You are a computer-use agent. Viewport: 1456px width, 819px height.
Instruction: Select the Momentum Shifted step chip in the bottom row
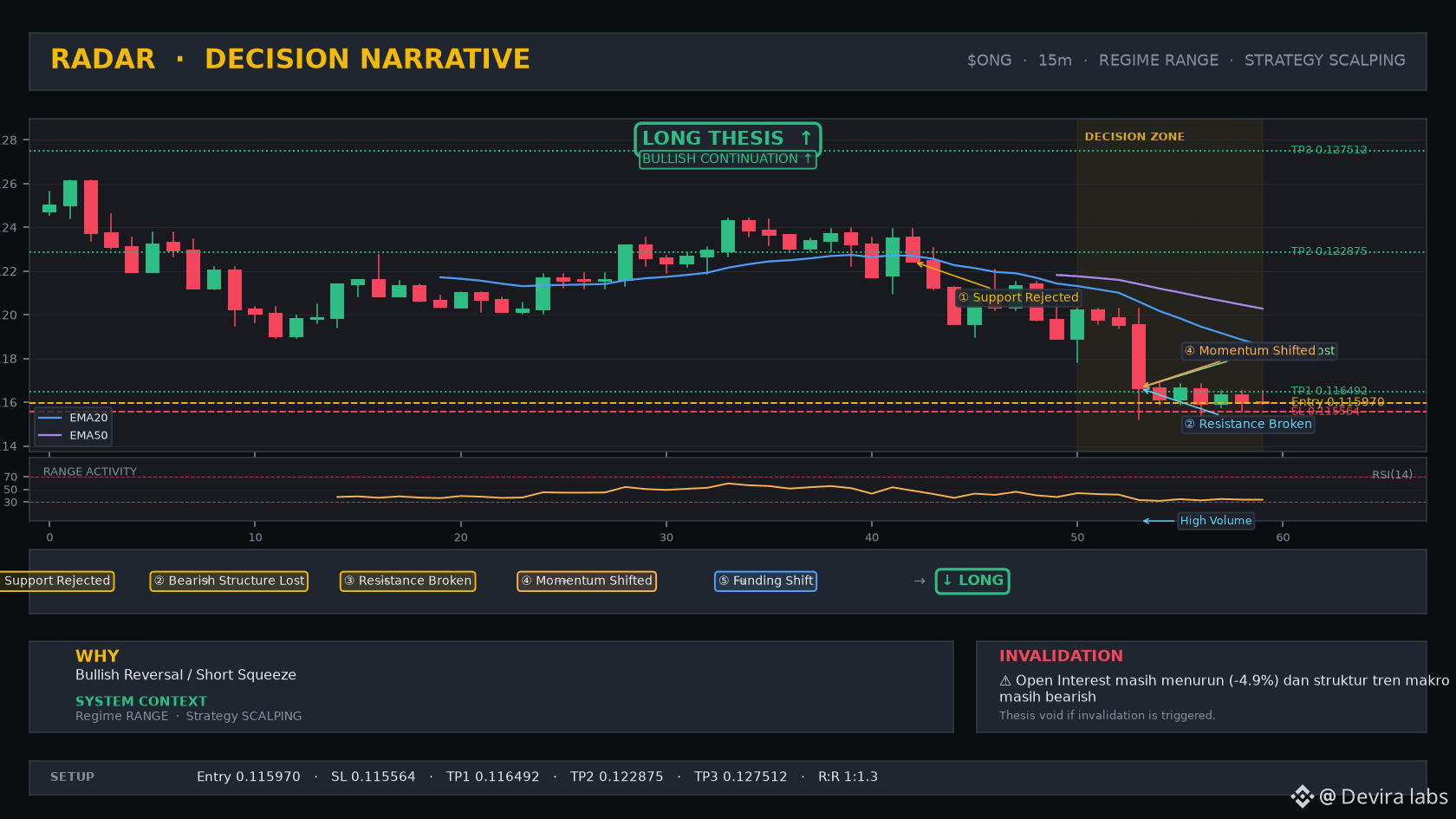(x=587, y=581)
